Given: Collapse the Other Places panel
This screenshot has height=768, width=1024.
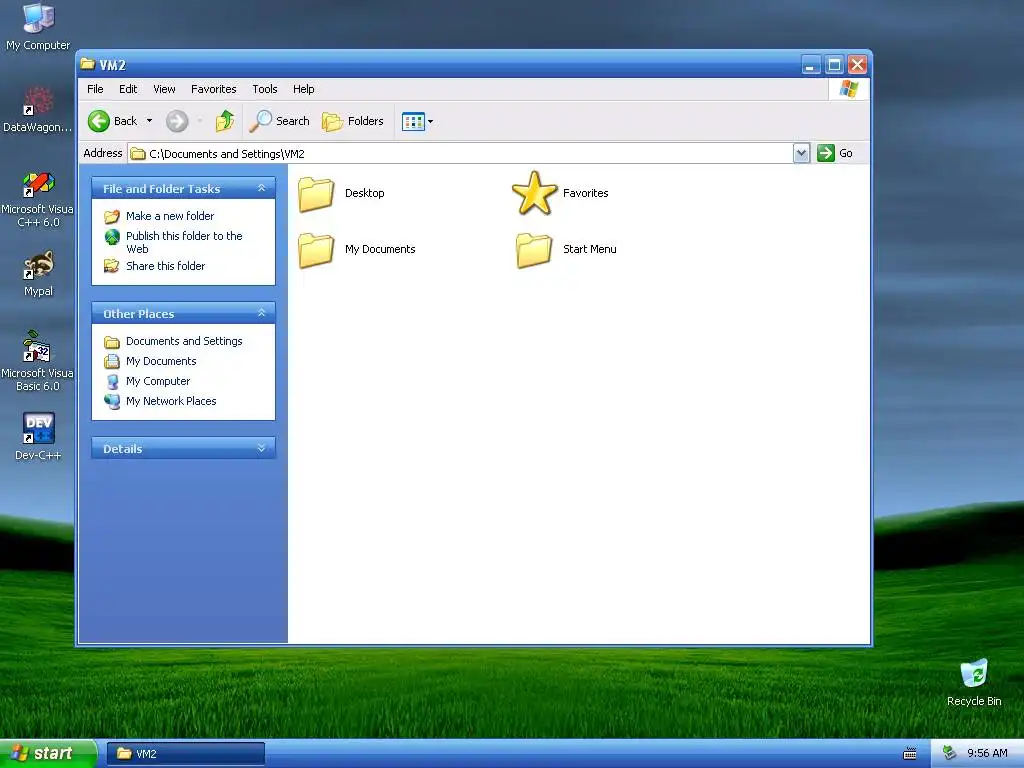Looking at the screenshot, I should (x=261, y=313).
